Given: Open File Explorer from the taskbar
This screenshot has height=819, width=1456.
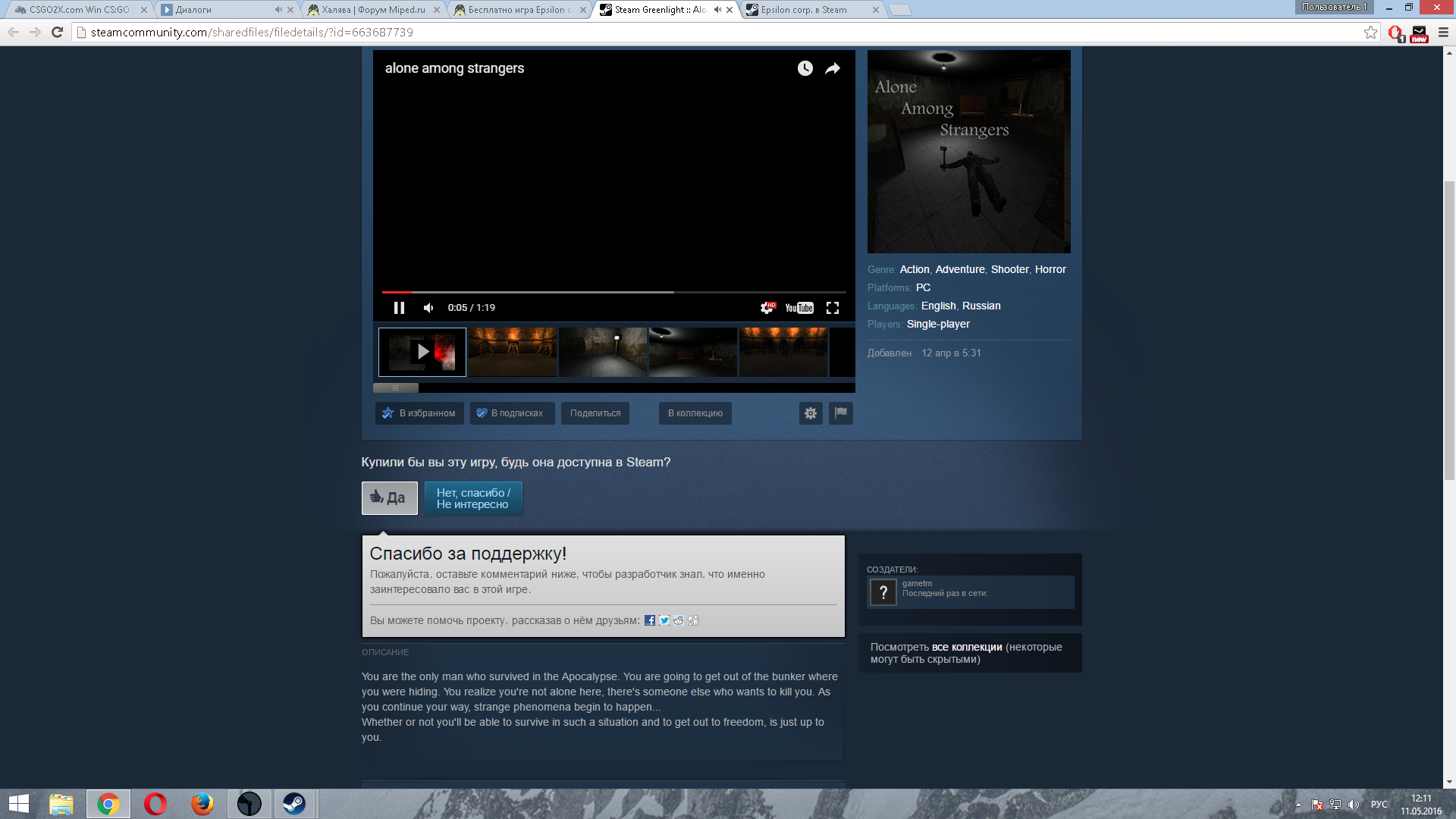Looking at the screenshot, I should click(61, 804).
